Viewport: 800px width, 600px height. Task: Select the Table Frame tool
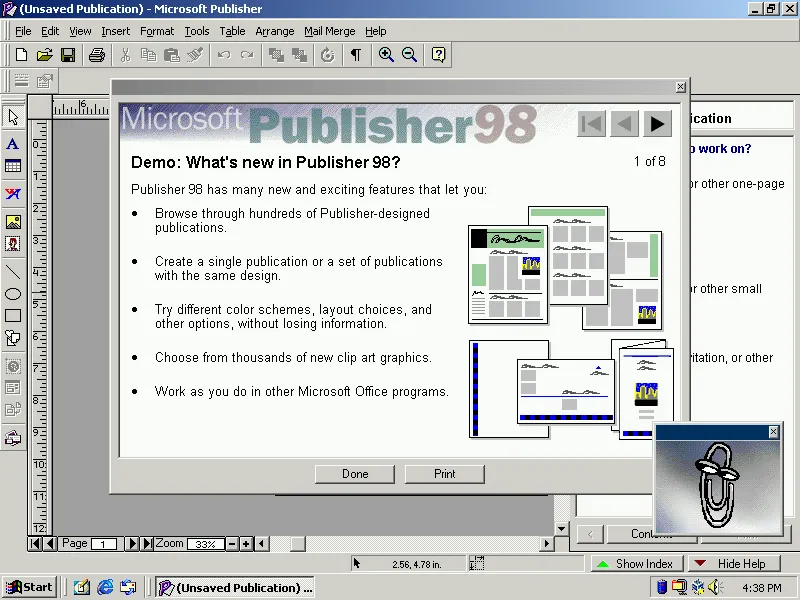(x=13, y=167)
